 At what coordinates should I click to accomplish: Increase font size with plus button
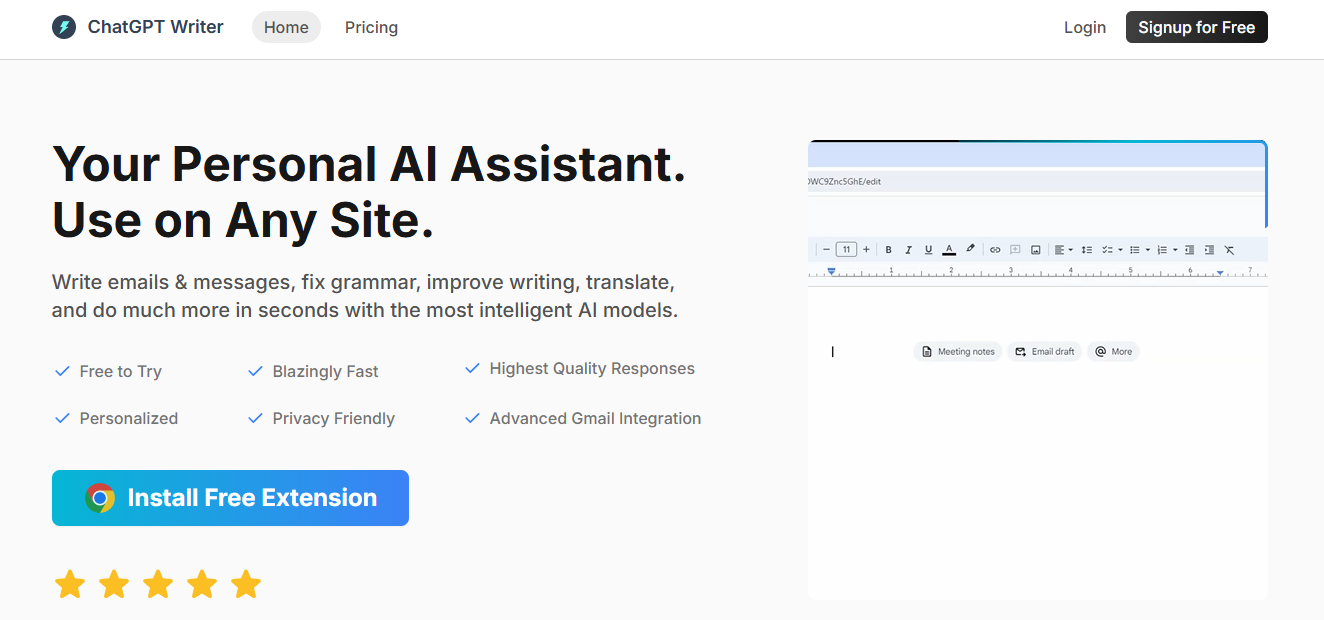pos(866,250)
